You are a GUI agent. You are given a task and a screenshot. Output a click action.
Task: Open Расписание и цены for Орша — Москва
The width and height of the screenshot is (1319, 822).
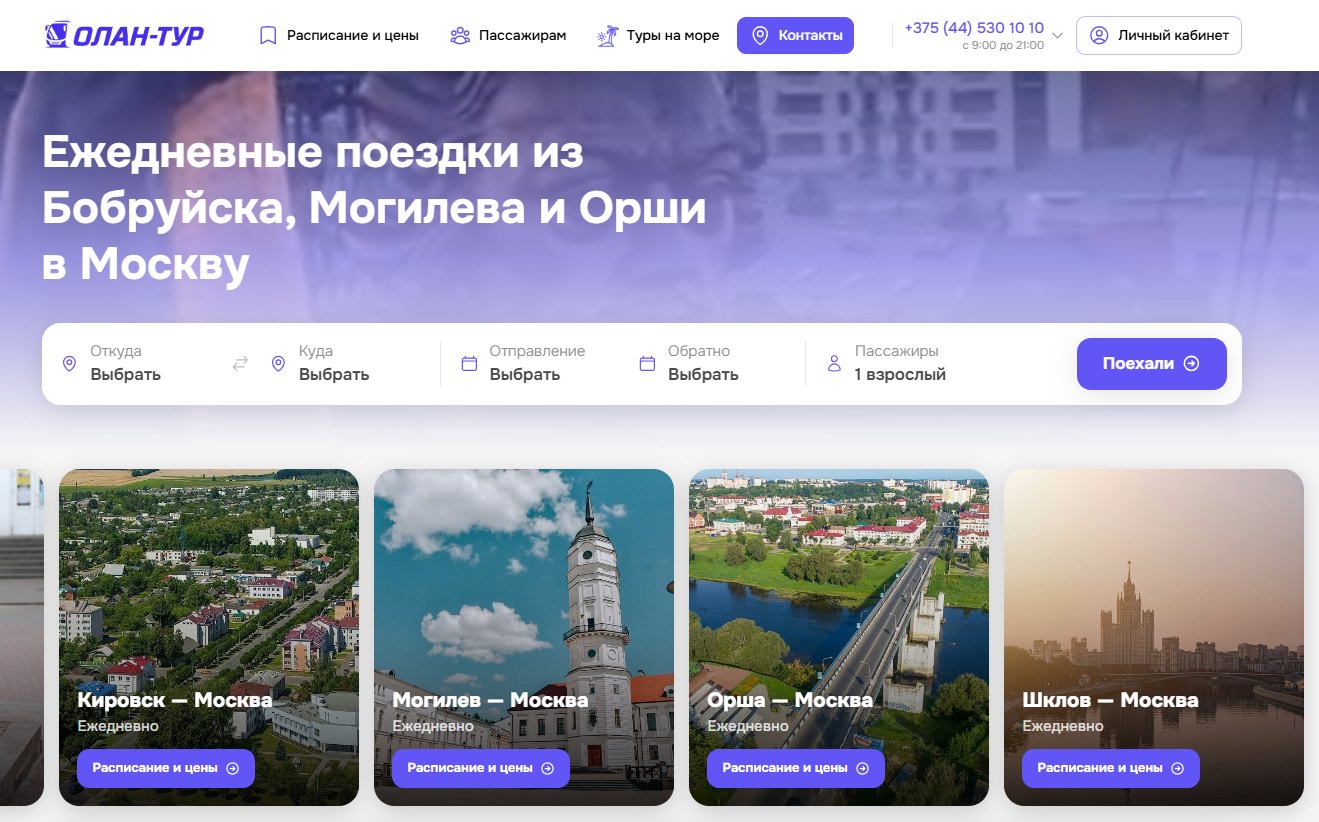[x=796, y=768]
